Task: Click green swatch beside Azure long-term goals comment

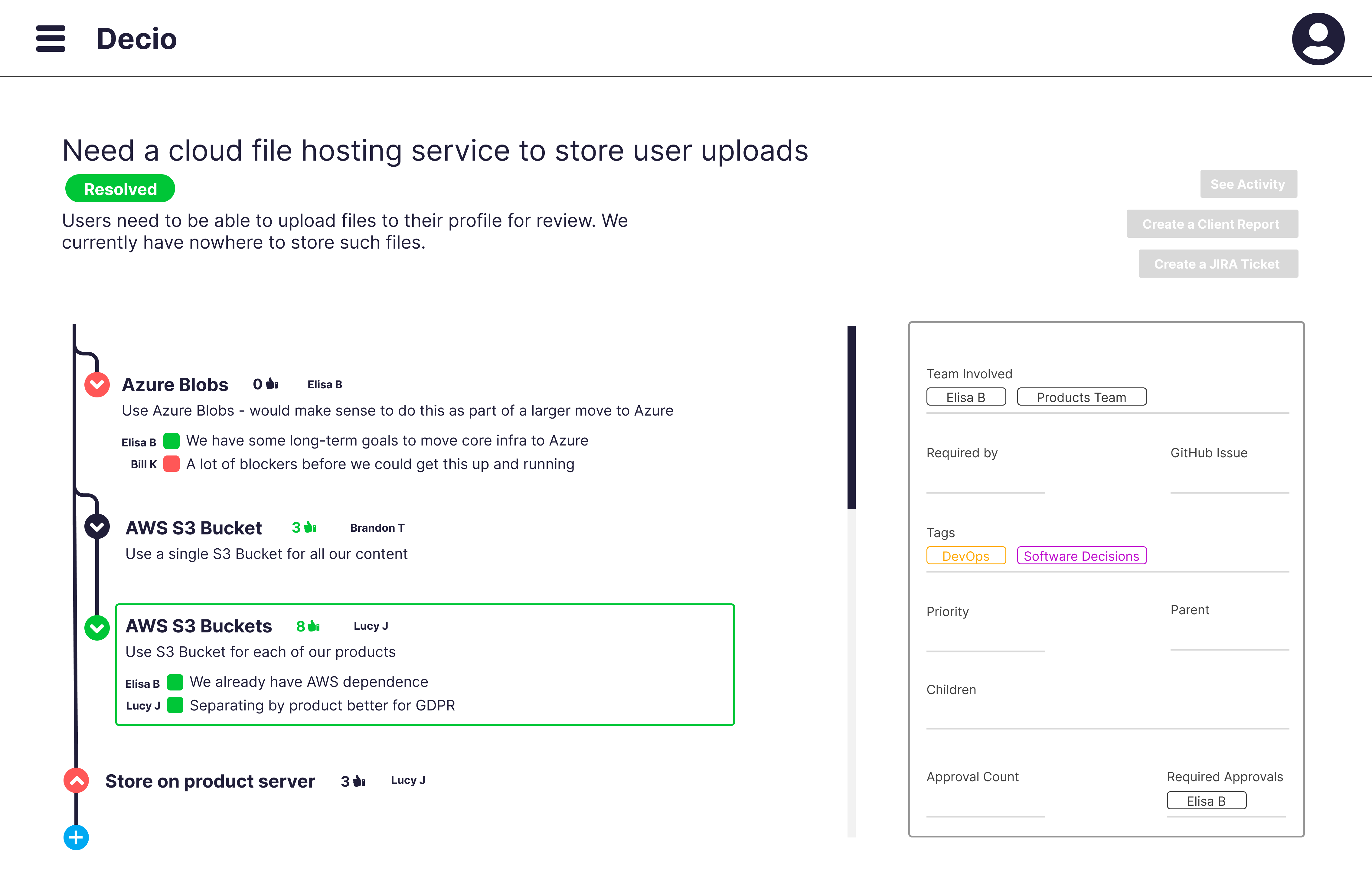Action: [172, 441]
